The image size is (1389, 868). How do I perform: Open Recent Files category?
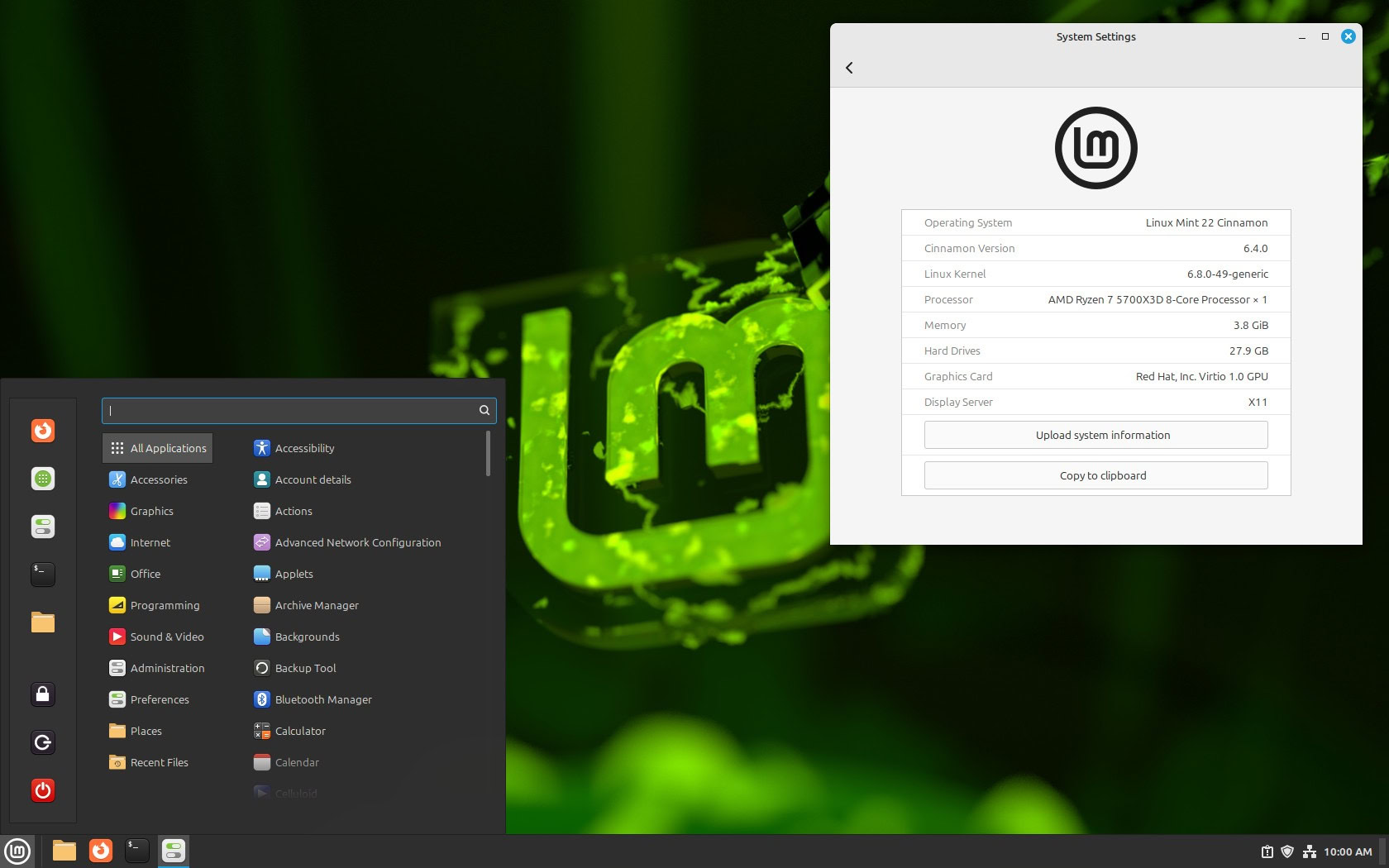click(149, 762)
